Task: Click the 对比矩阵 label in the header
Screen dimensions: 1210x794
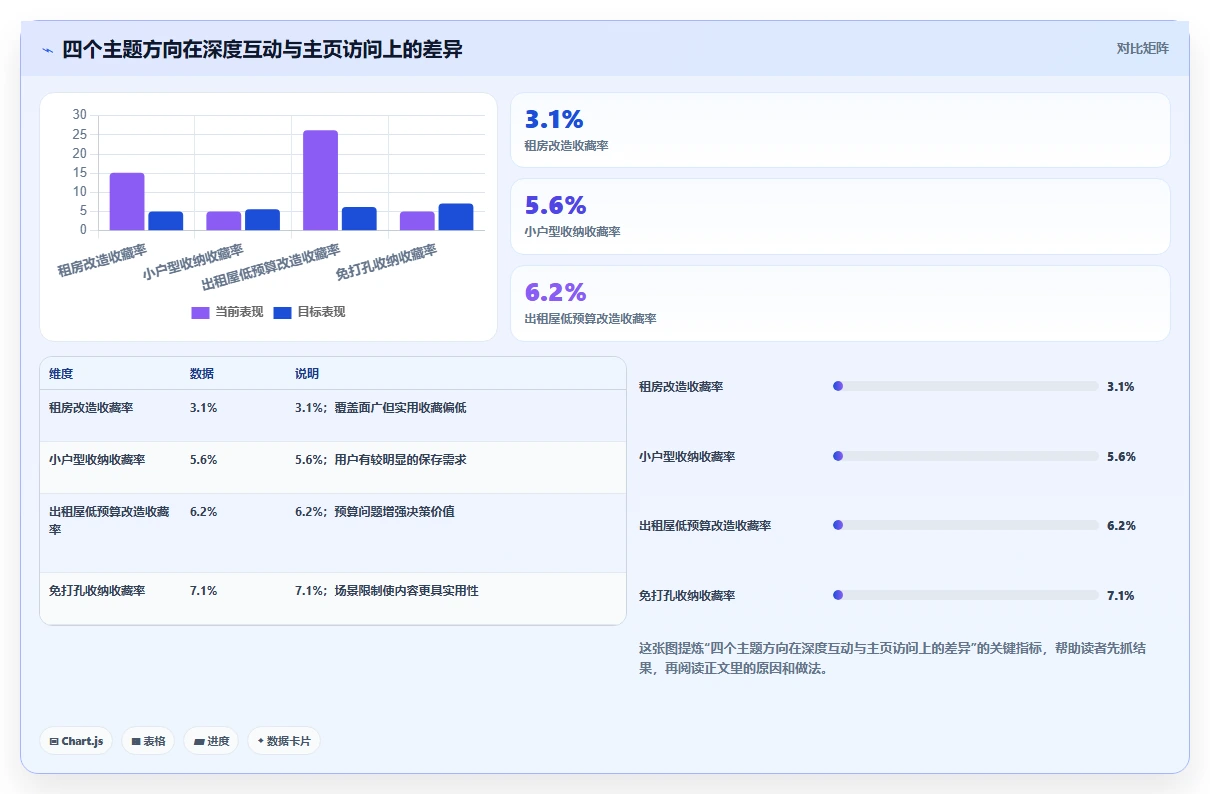Action: (1143, 48)
